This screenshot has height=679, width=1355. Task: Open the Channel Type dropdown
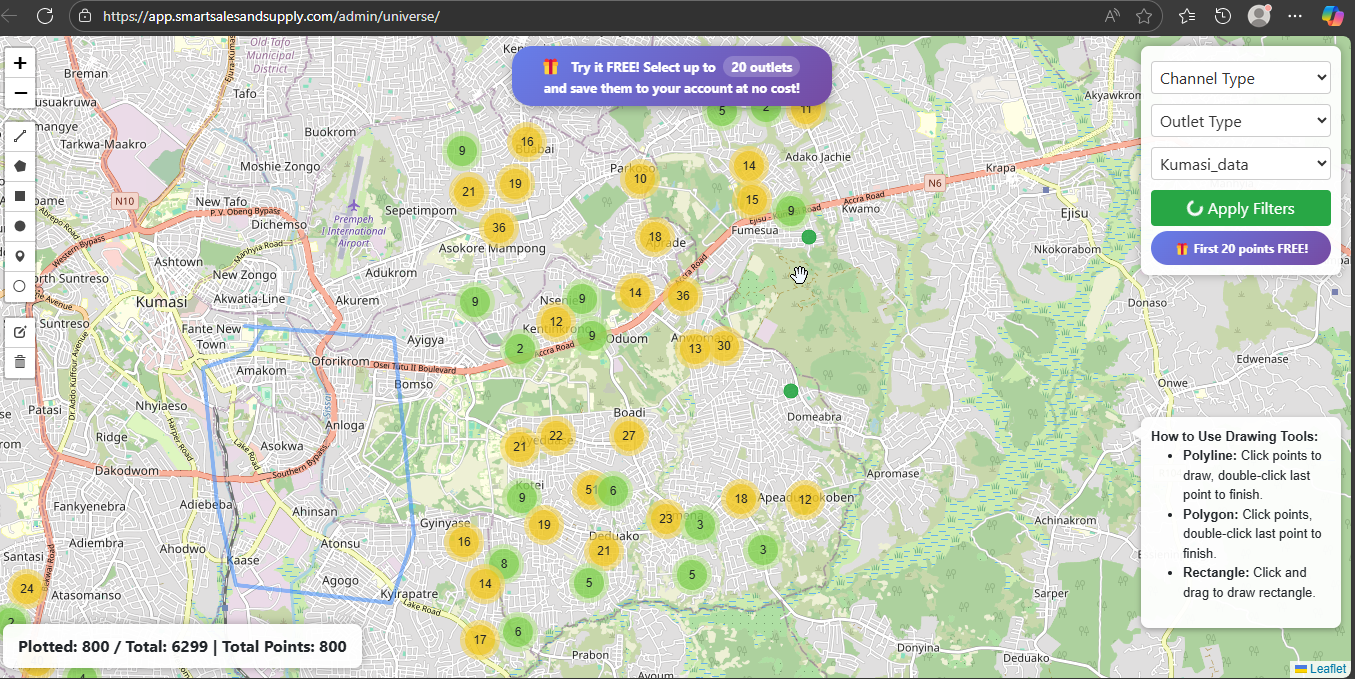[1240, 77]
